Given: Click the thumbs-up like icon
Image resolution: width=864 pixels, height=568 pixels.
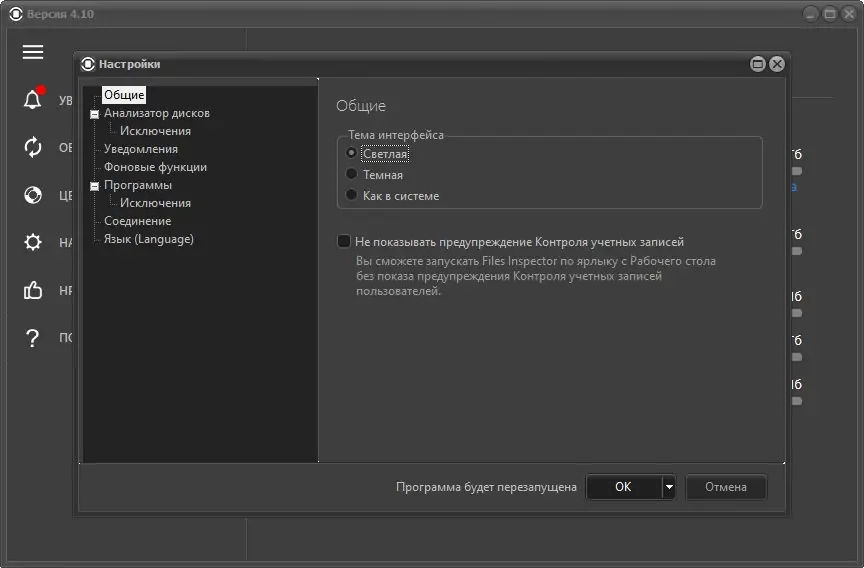Looking at the screenshot, I should coord(33,290).
